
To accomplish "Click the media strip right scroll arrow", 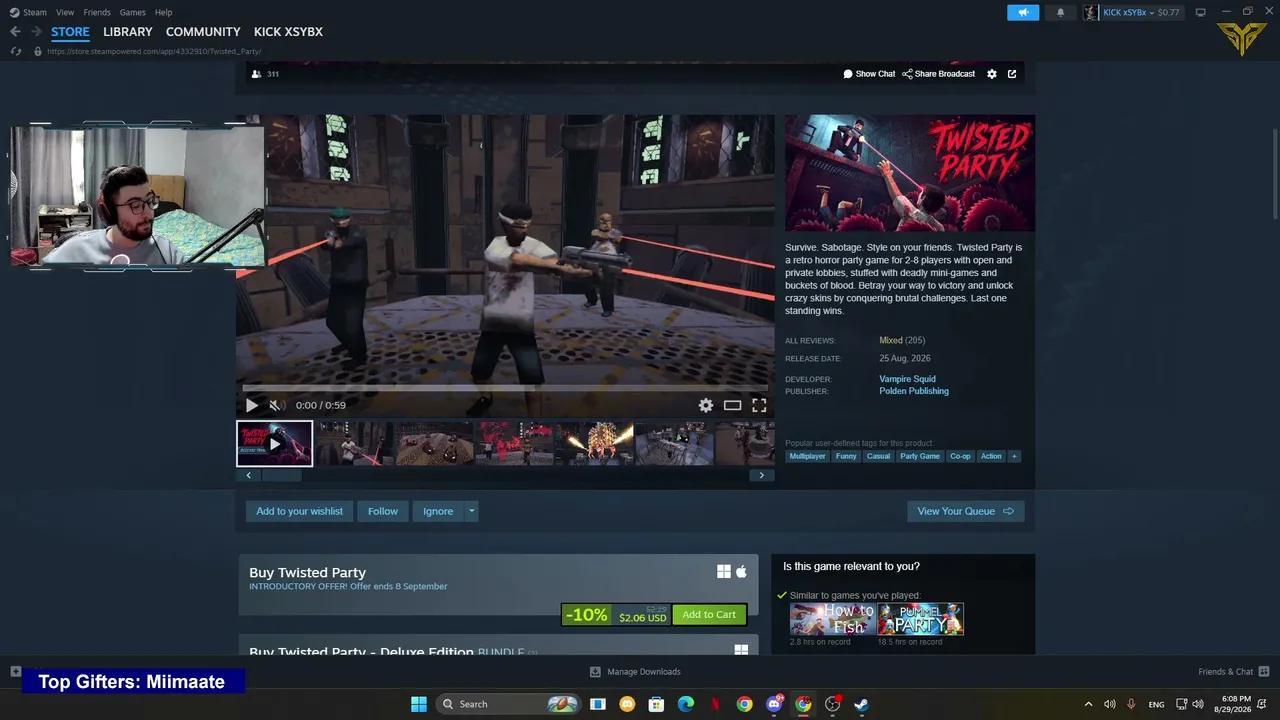I will tap(761, 475).
